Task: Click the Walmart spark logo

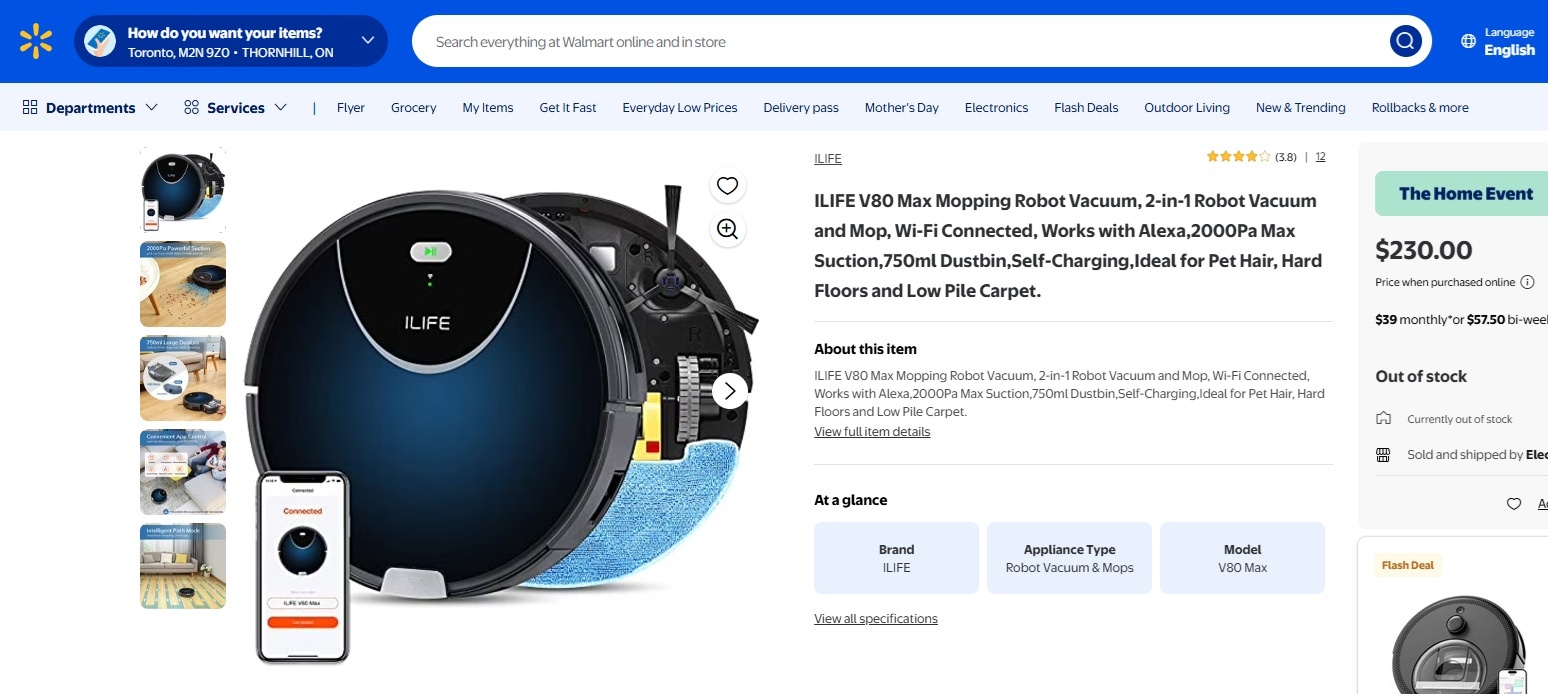Action: (36, 41)
